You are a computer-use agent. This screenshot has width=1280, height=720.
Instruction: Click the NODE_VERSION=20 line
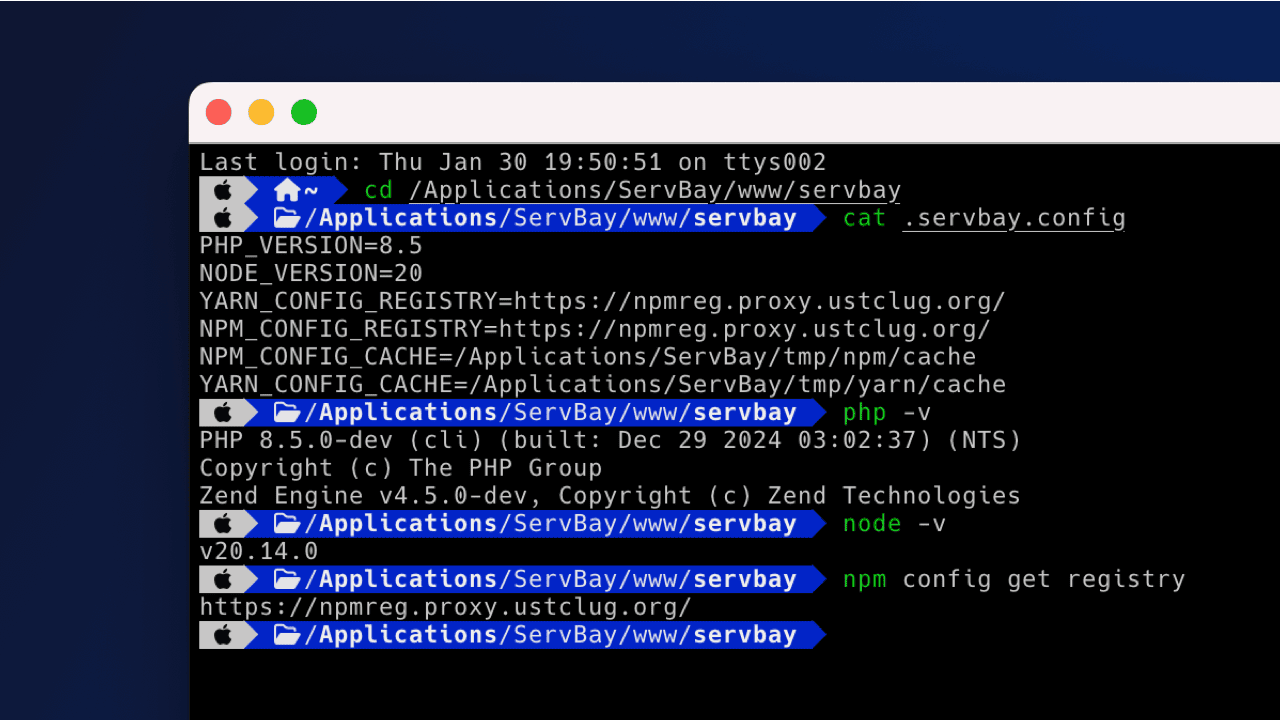tap(311, 273)
